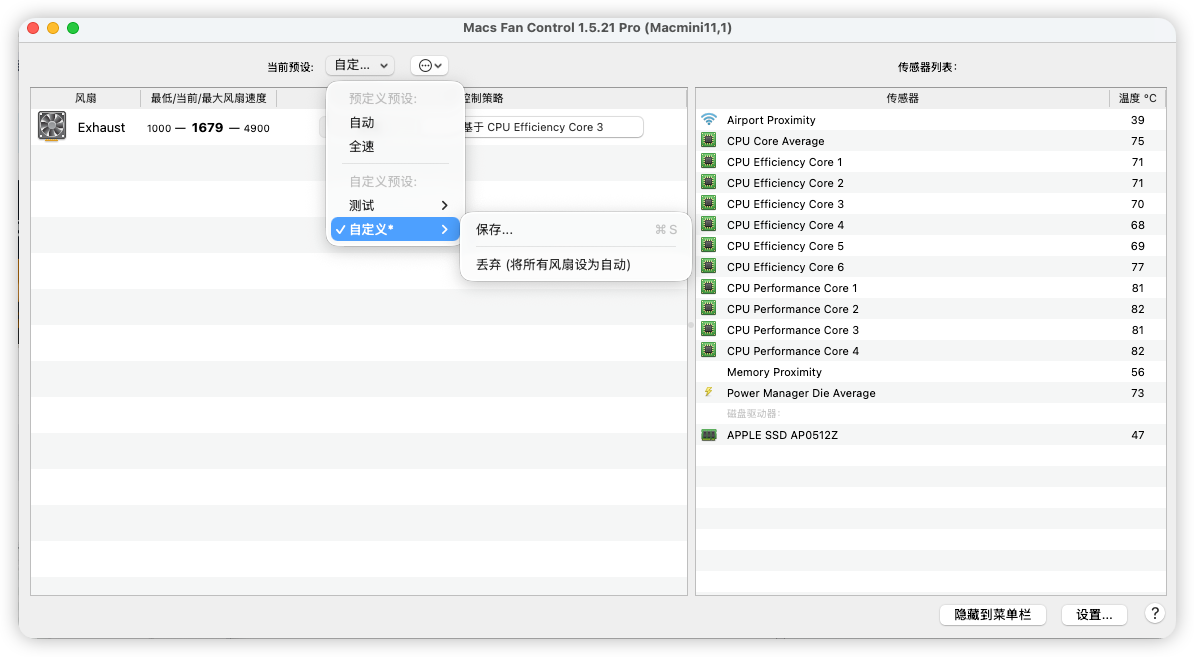
Task: Click the question mark help button
Action: pyautogui.click(x=1154, y=614)
